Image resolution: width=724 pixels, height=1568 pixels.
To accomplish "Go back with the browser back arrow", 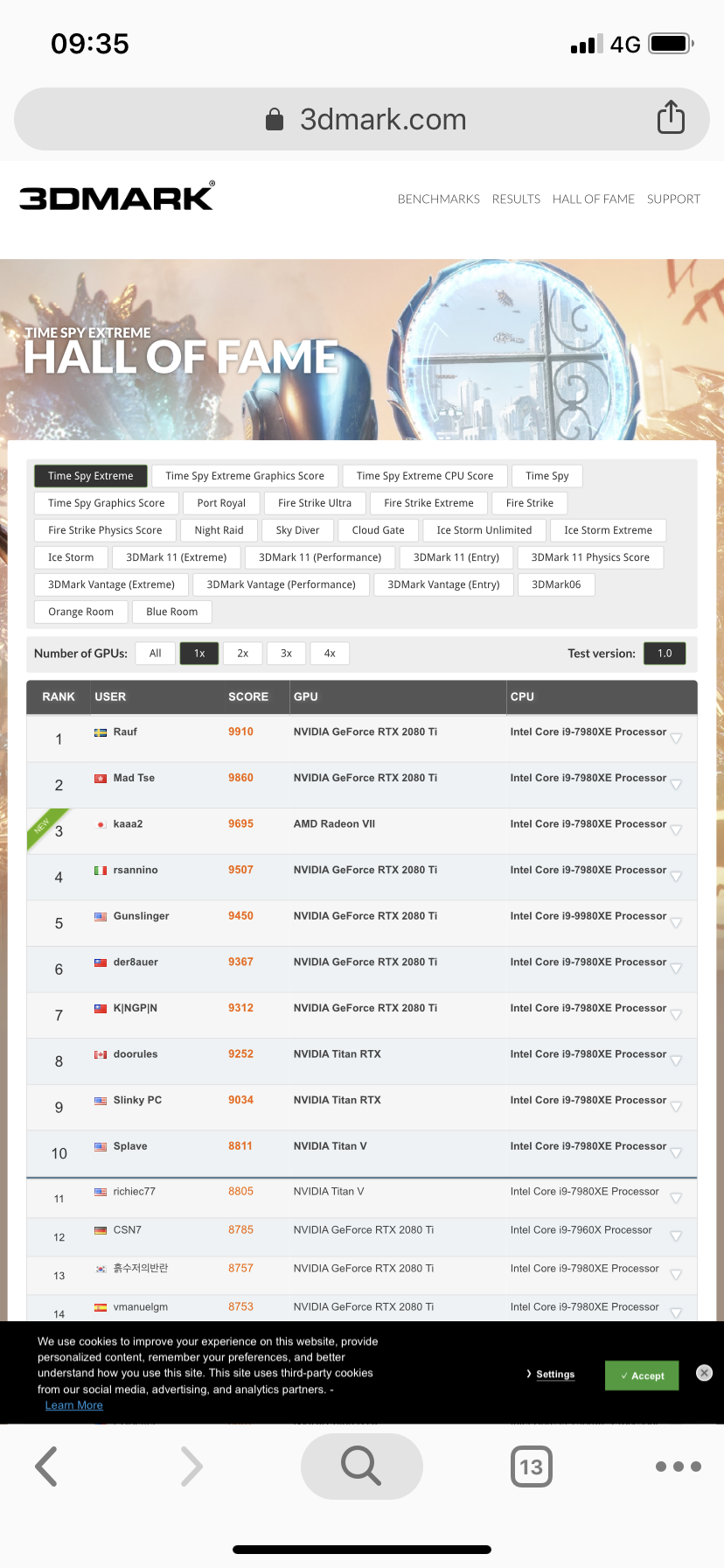I will coord(46,1466).
